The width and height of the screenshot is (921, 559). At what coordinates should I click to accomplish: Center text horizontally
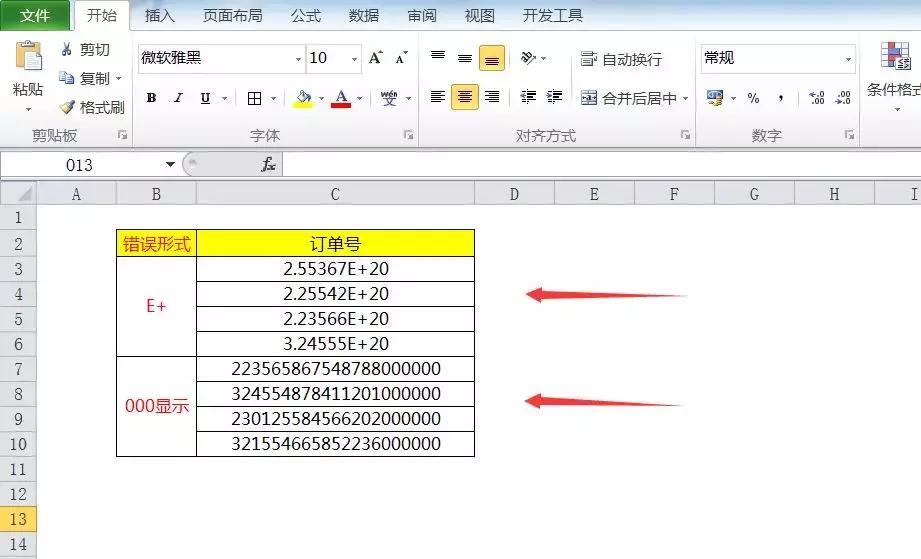(x=465, y=97)
